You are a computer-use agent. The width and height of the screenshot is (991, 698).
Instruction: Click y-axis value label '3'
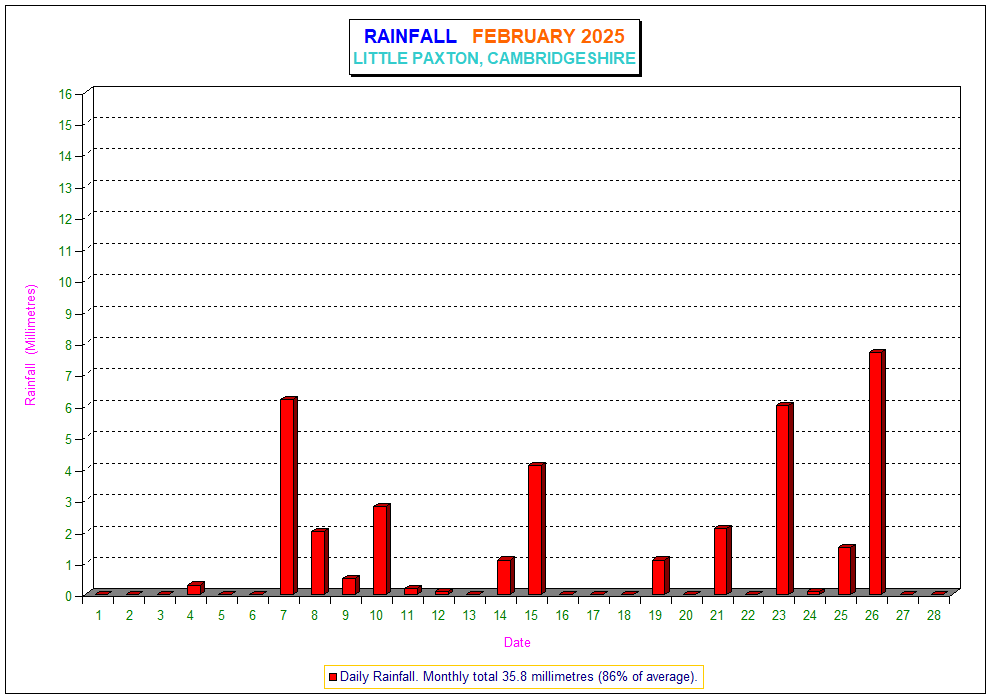69,502
